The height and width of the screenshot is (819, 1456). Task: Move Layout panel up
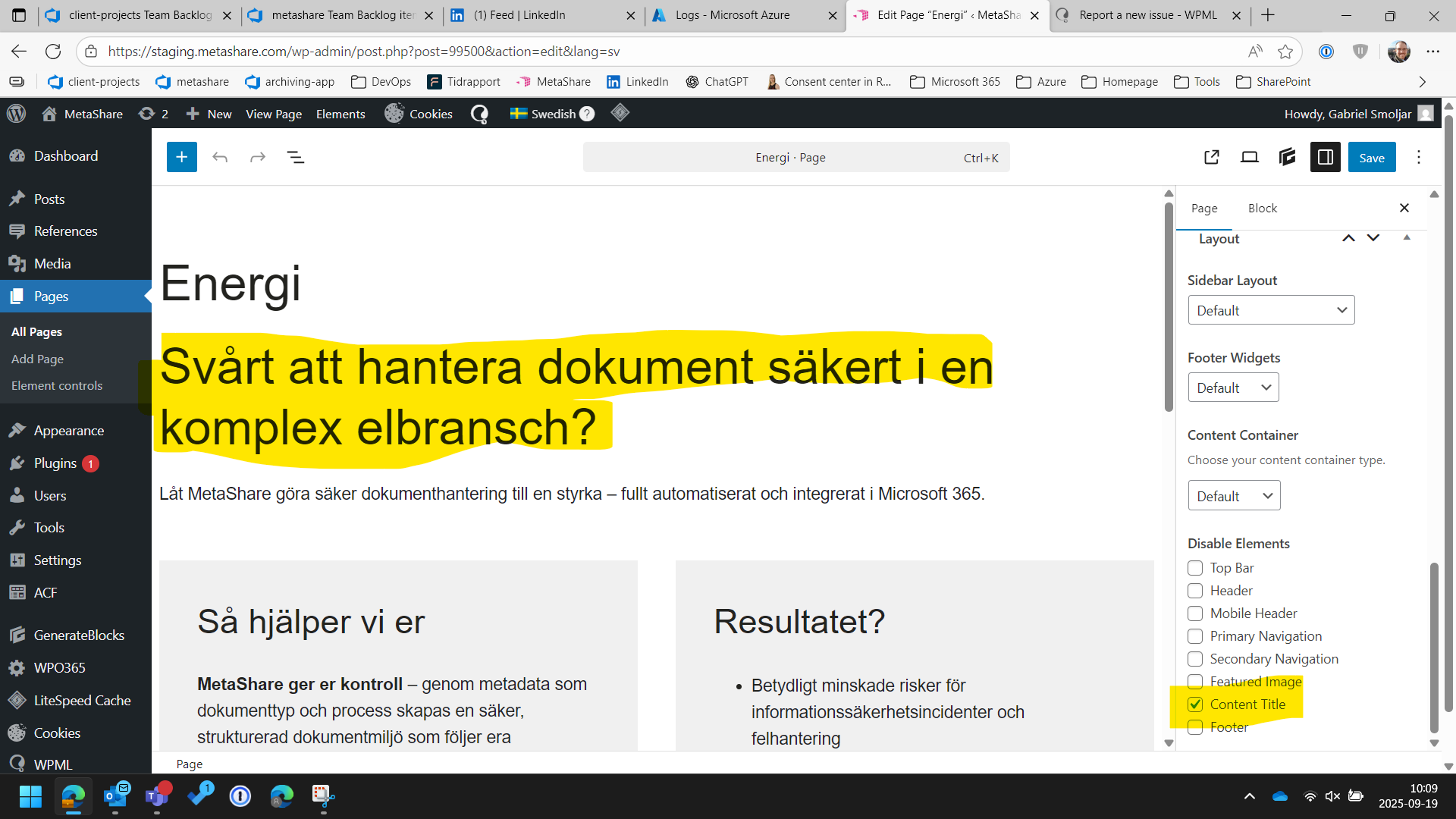coord(1348,238)
